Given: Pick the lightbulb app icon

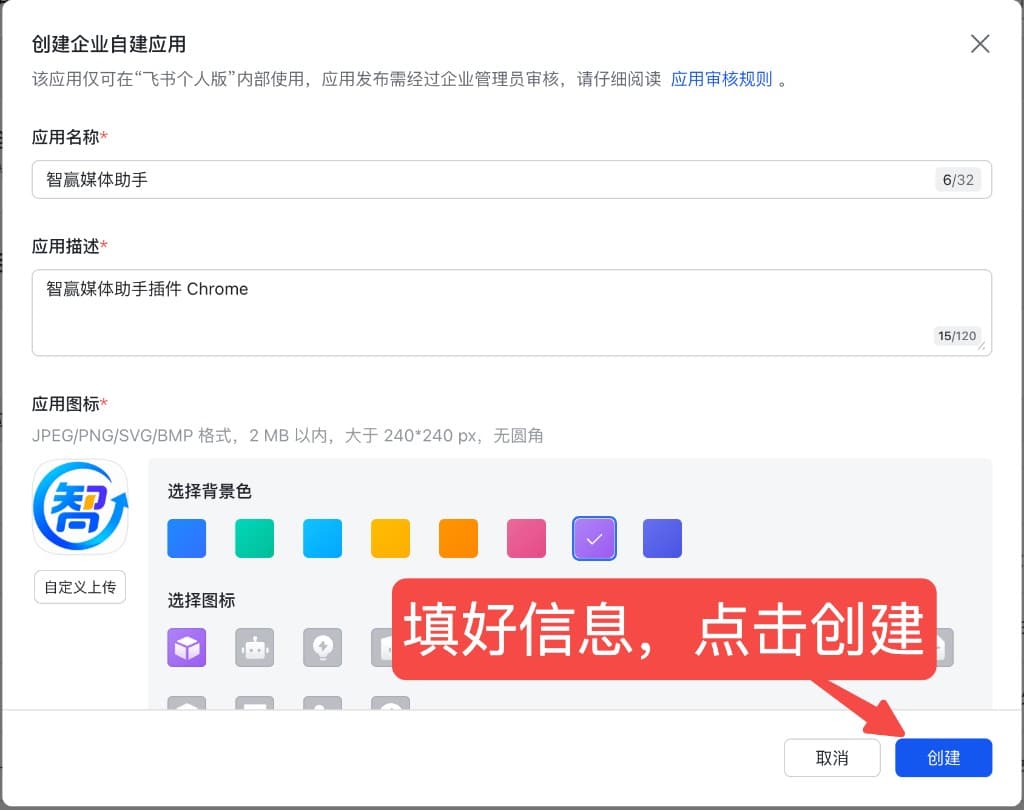Looking at the screenshot, I should pyautogui.click(x=323, y=647).
